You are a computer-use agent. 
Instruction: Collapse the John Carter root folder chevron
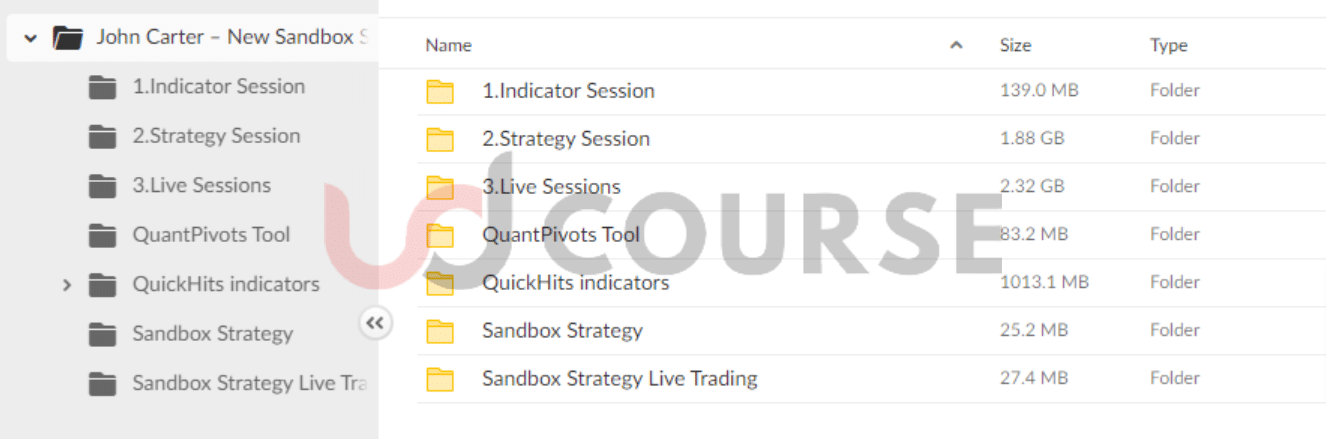[31, 38]
